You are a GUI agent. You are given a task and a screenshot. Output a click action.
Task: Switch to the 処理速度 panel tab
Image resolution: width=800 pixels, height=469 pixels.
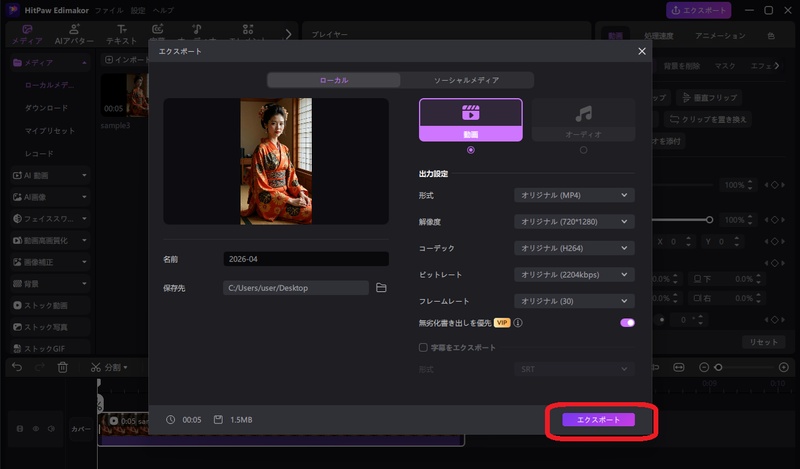658,36
